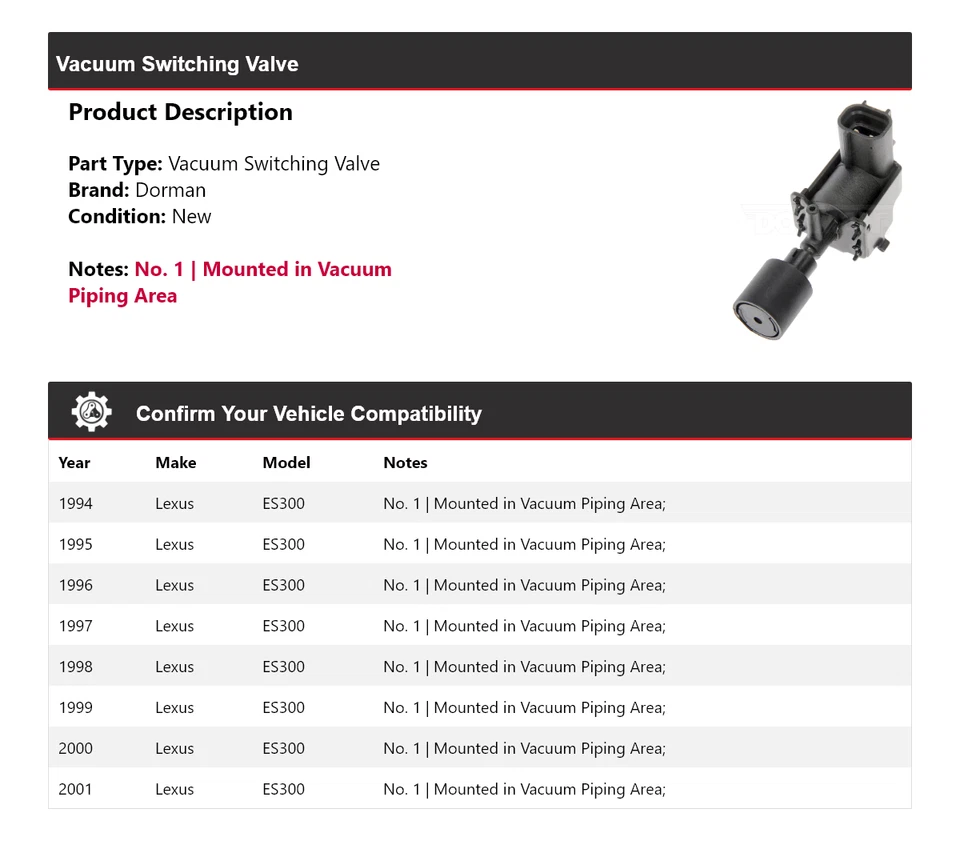960x841 pixels.
Task: Click ES300 in the 1999 row
Action: (283, 708)
